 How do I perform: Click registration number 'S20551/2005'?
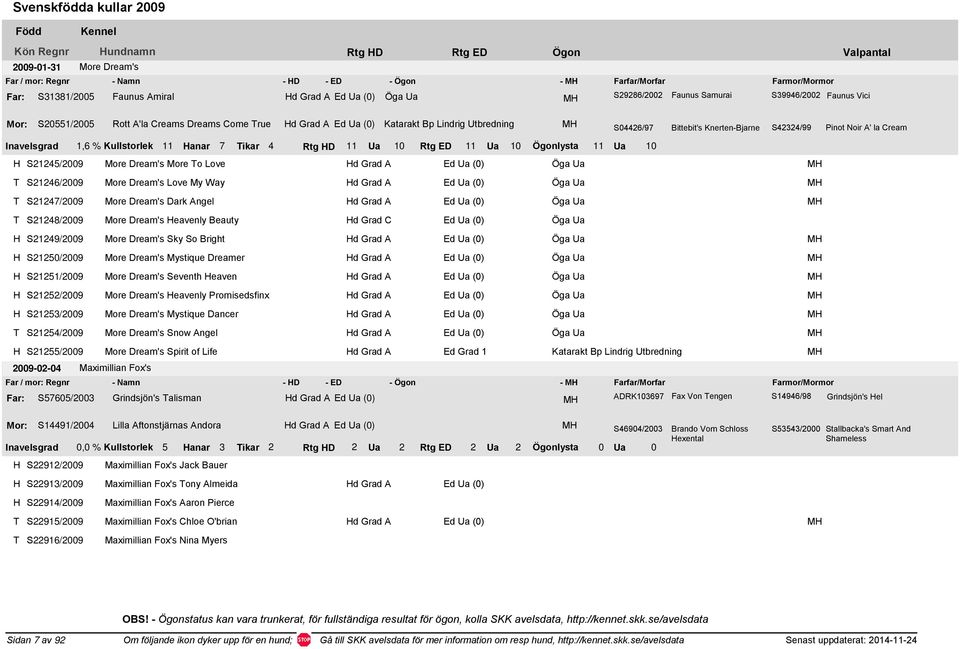(66, 124)
